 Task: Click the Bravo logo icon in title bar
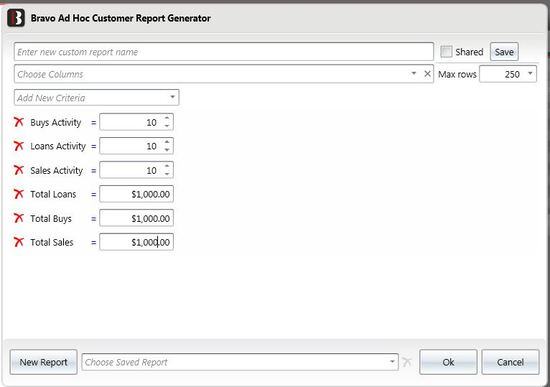point(16,18)
